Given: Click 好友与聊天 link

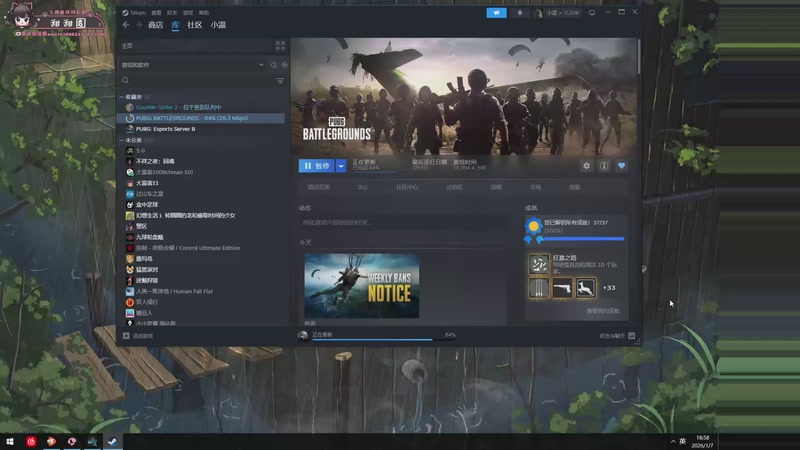Looking at the screenshot, I should coord(612,336).
